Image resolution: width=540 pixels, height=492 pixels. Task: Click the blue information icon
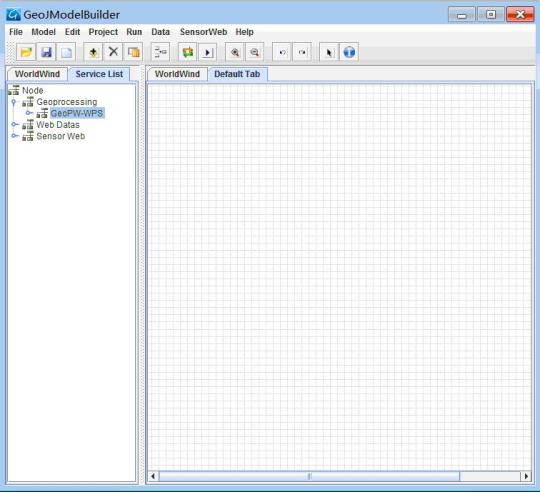[349, 52]
